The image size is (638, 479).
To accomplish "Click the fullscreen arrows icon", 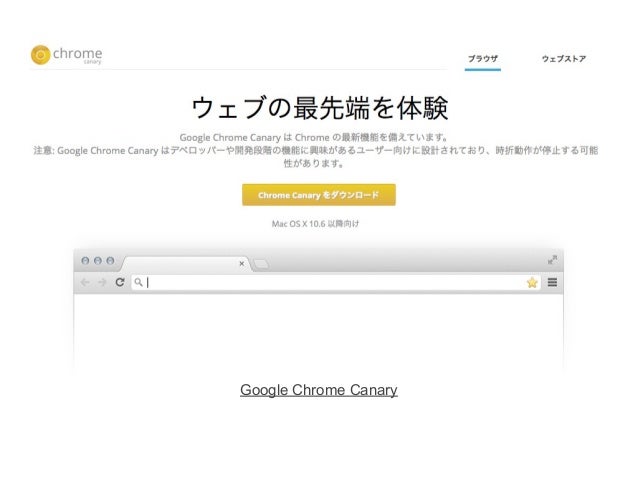I will tap(552, 260).
